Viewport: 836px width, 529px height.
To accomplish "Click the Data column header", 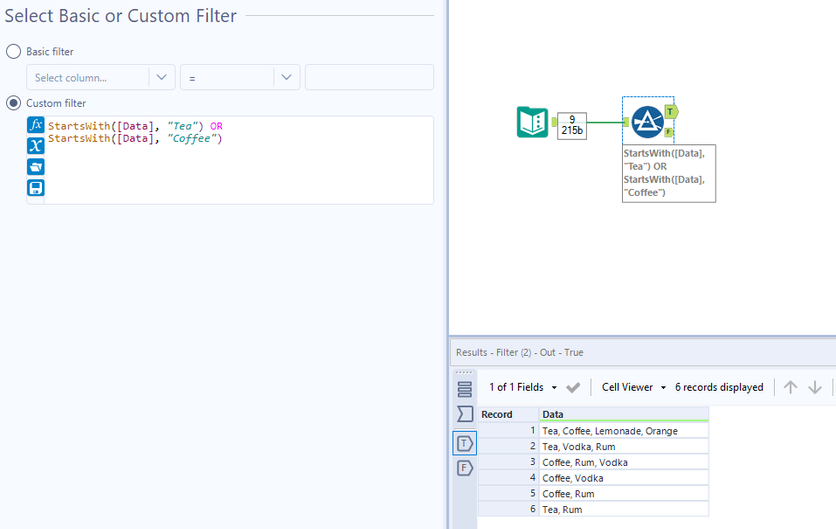I will tap(624, 414).
